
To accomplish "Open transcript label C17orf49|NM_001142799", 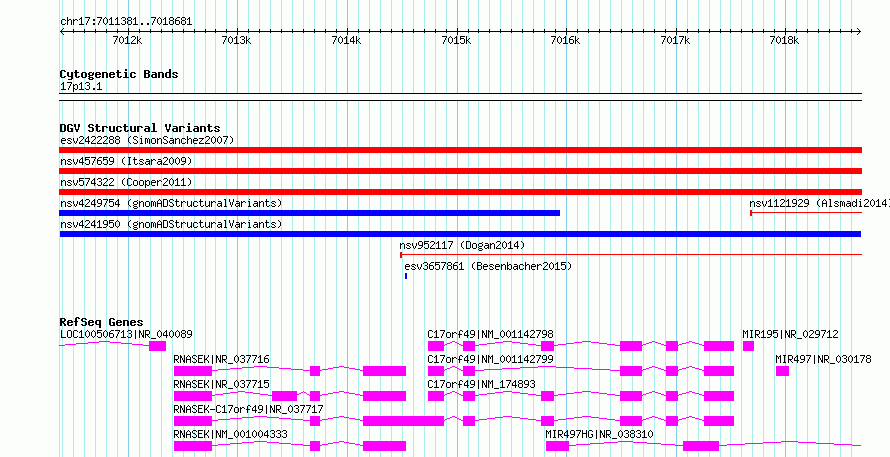I will pos(490,359).
